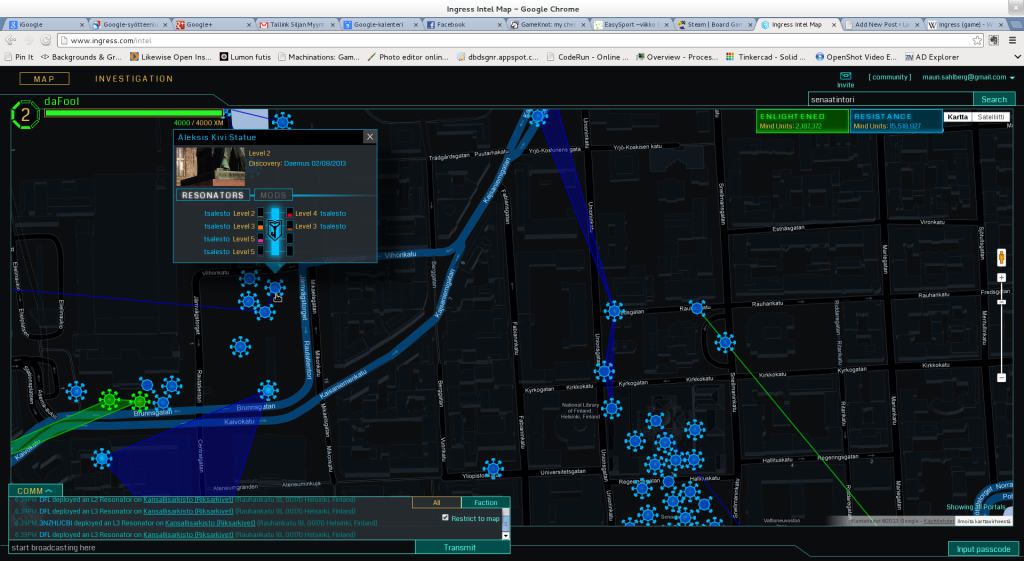Click the senaatintori search field

point(890,99)
